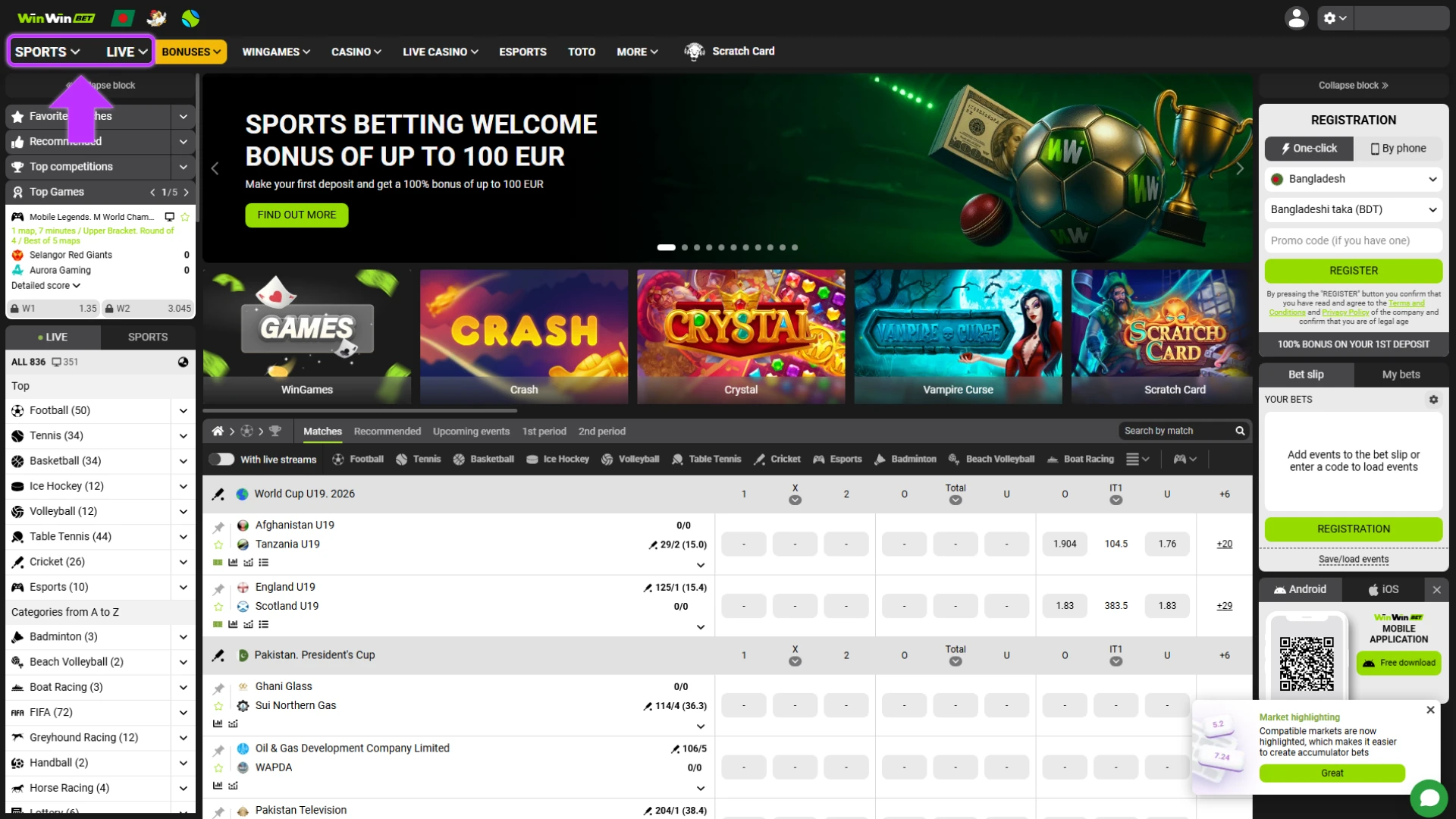Click the REGISTER button
The height and width of the screenshot is (819, 1456).
tap(1353, 271)
